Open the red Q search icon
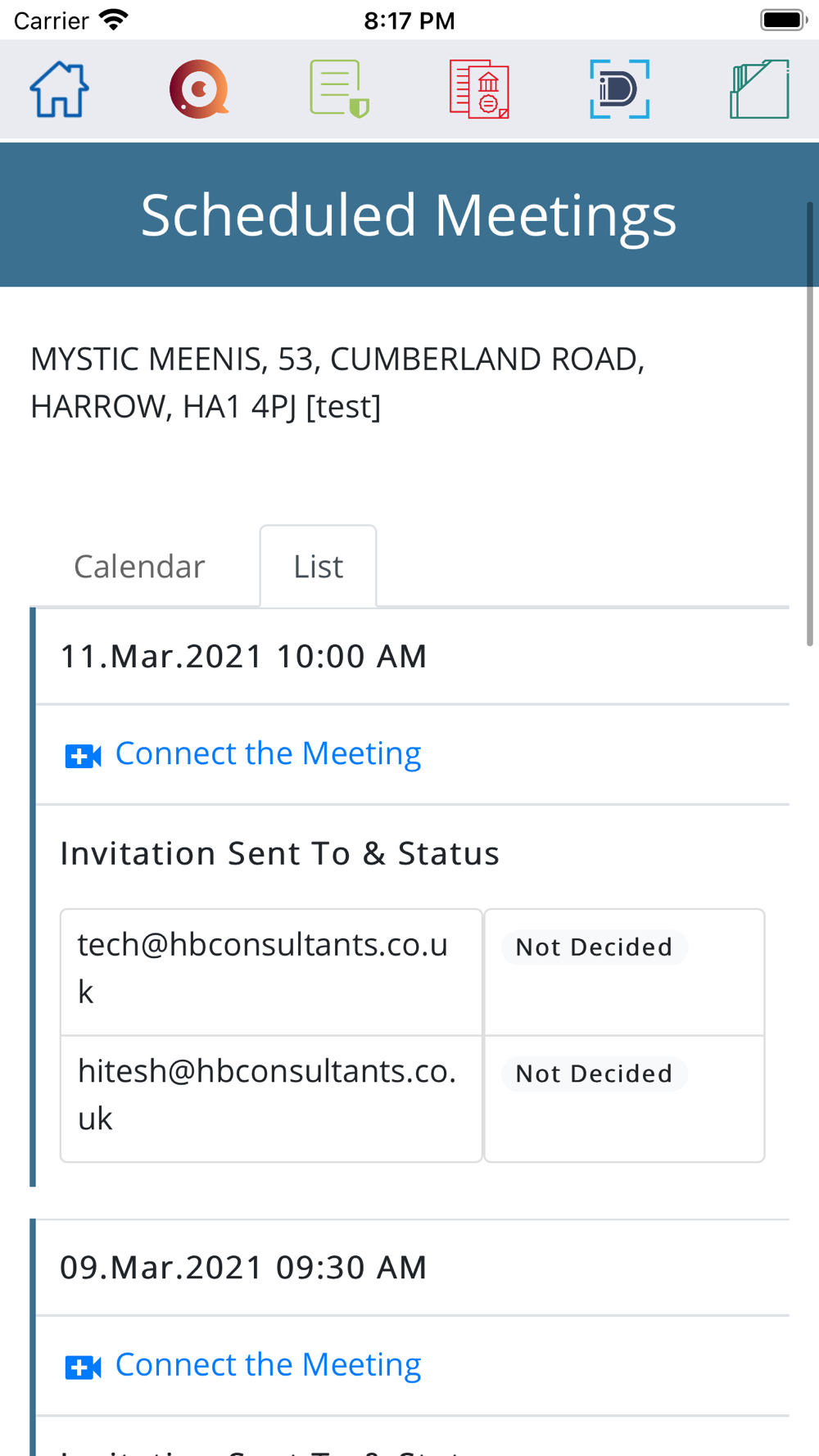 199,89
